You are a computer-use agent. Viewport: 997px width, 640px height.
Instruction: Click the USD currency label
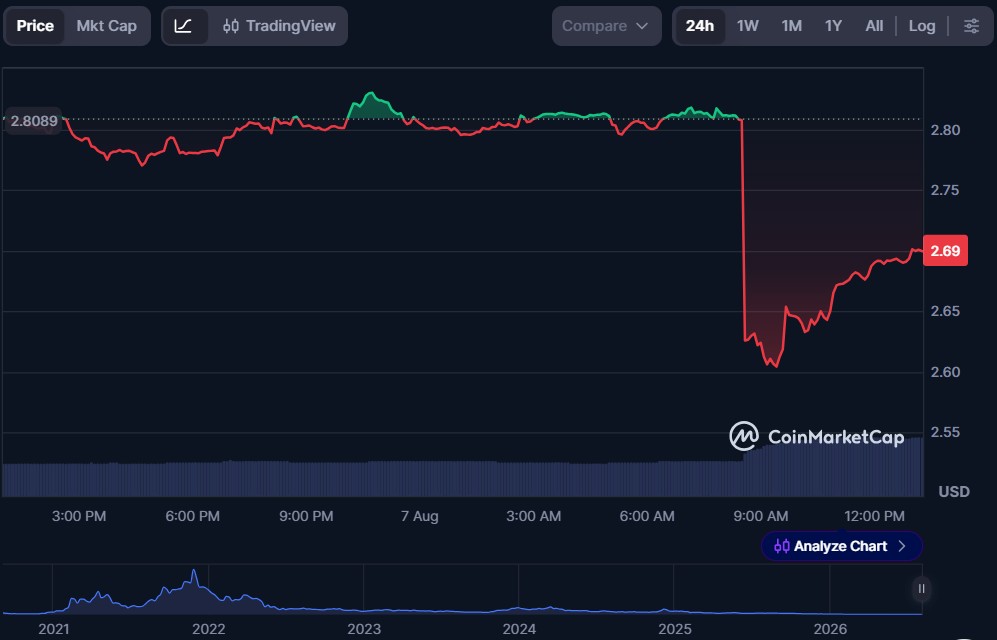pos(954,492)
